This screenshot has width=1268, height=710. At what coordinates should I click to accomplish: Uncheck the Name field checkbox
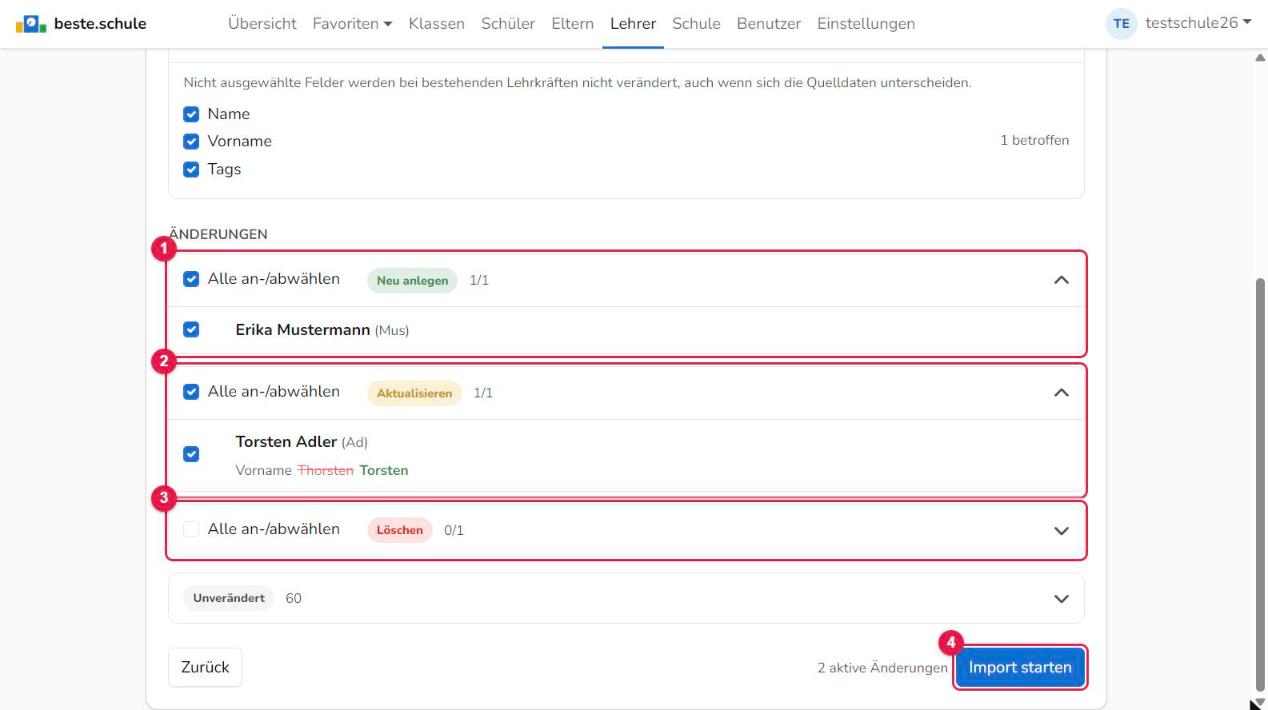click(191, 114)
